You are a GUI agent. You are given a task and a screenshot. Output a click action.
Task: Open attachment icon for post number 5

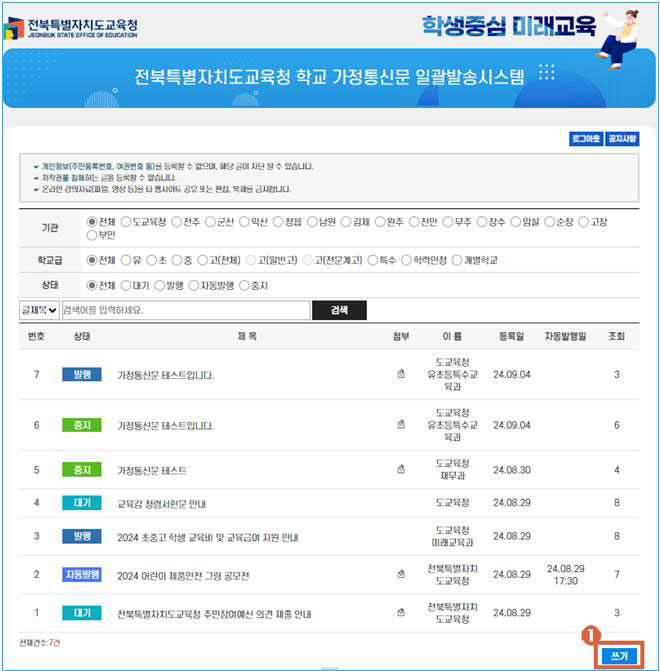pos(401,469)
